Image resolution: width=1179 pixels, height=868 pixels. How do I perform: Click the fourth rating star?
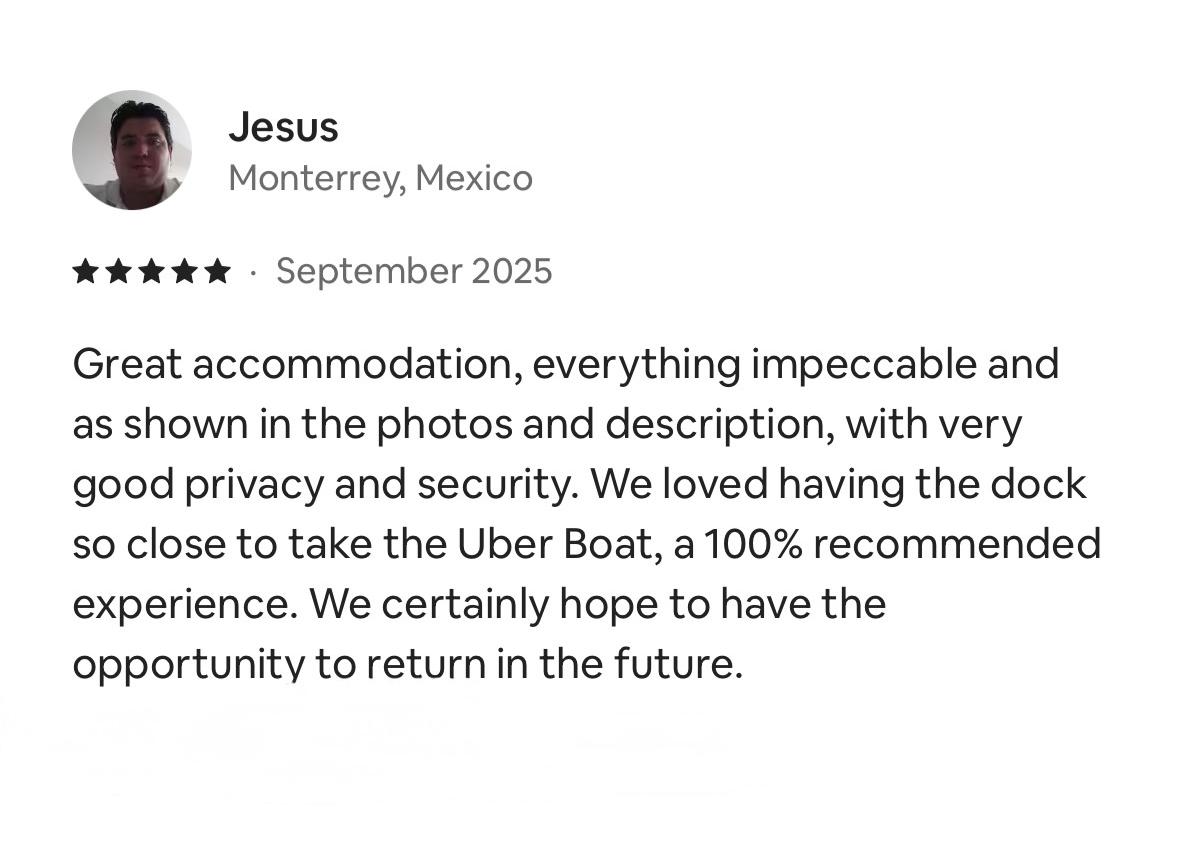(x=185, y=271)
